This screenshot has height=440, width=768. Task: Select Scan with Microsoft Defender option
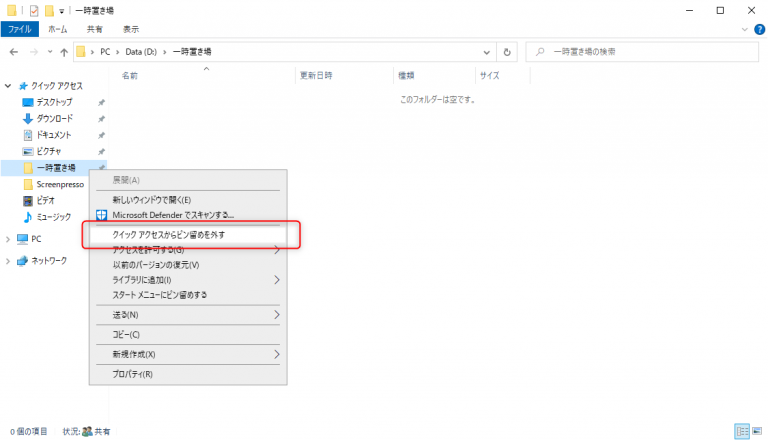pyautogui.click(x=172, y=214)
